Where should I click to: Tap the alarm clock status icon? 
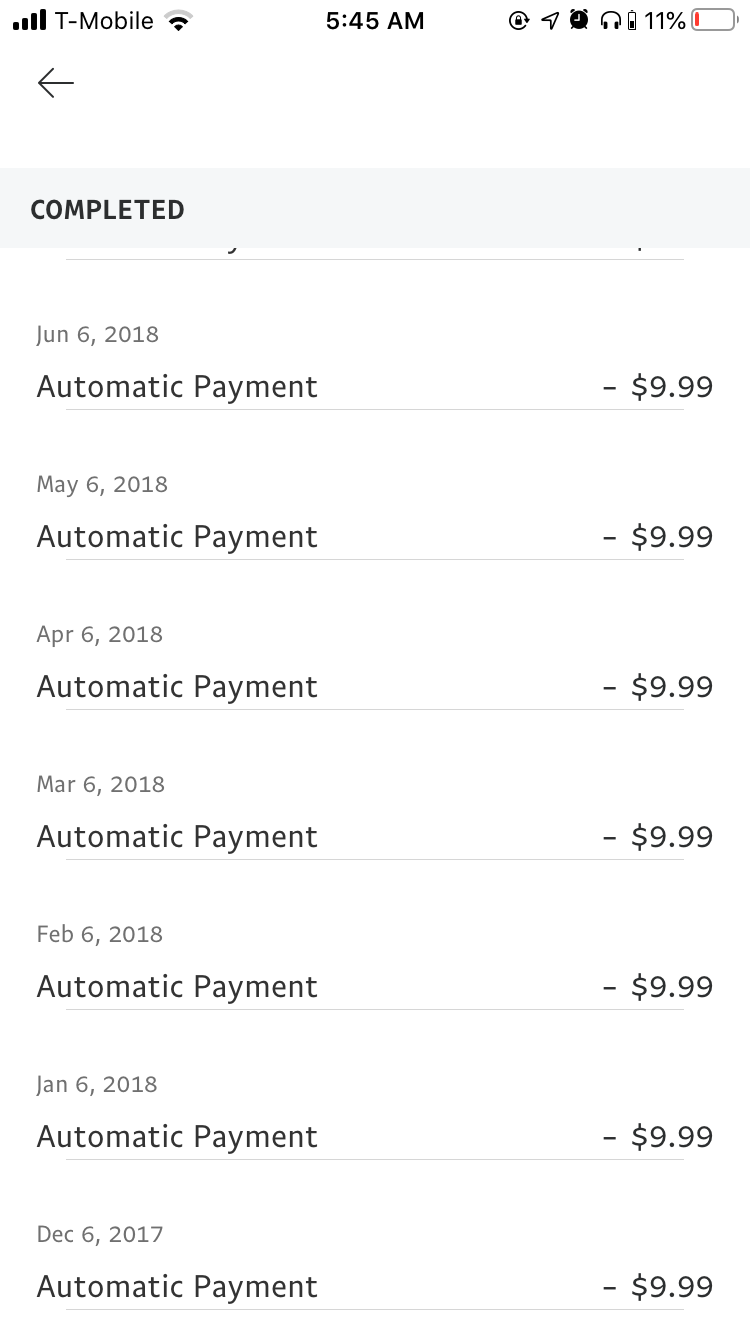579,20
